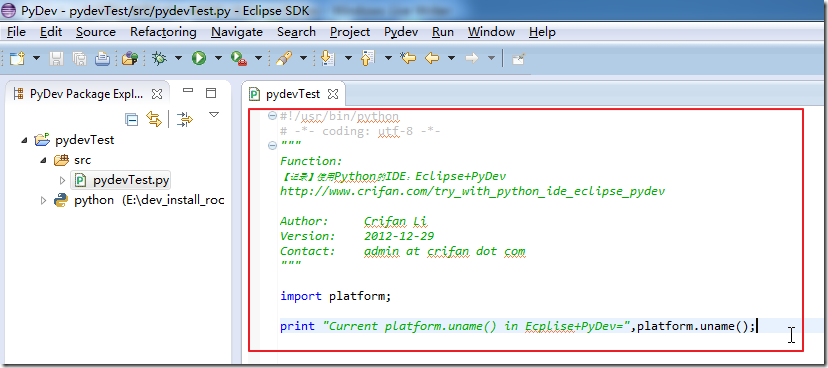Close the PyDev Package Explorer view
The height and width of the screenshot is (368, 828).
[157, 94]
